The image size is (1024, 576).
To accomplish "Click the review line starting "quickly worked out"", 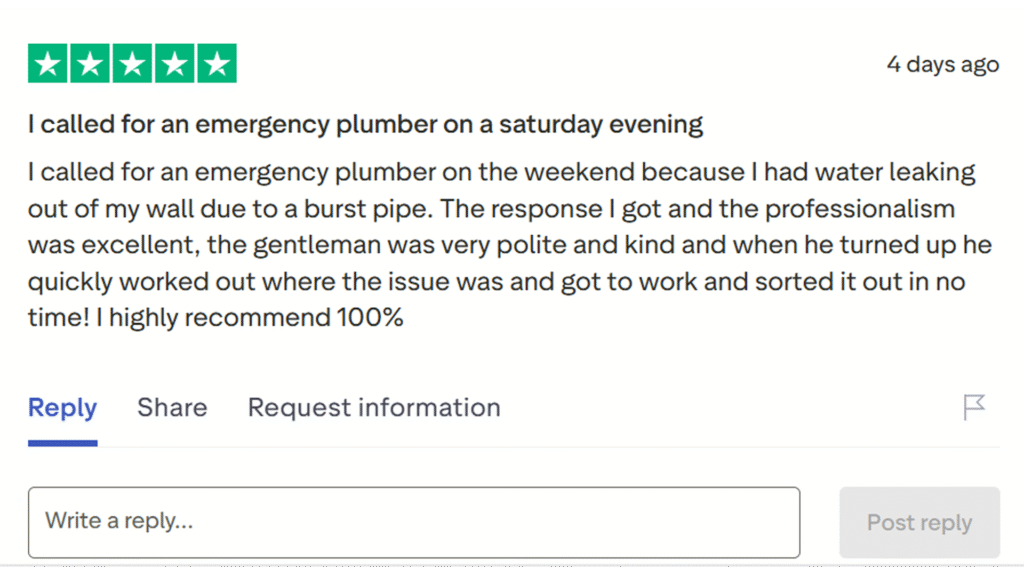I will pos(495,282).
